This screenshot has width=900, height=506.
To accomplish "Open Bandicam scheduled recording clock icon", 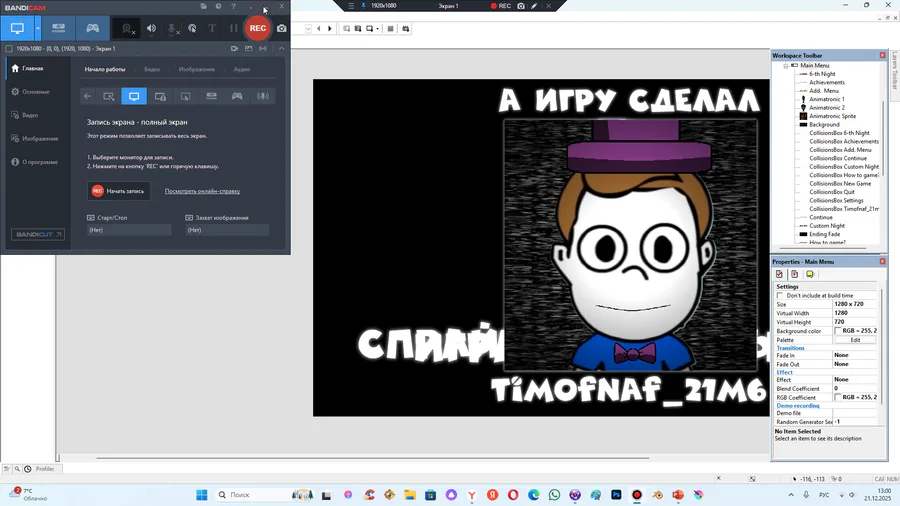I will click(218, 6).
